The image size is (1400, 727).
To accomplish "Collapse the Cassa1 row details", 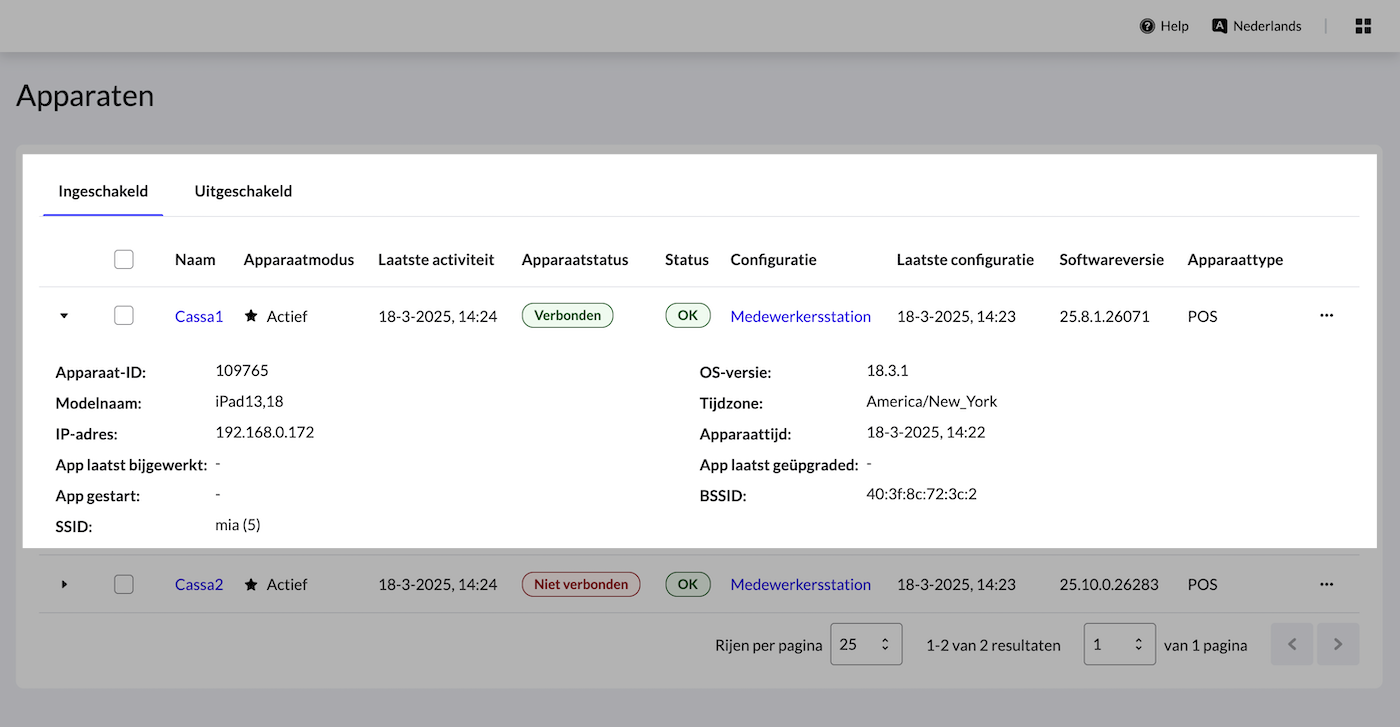I will (64, 316).
